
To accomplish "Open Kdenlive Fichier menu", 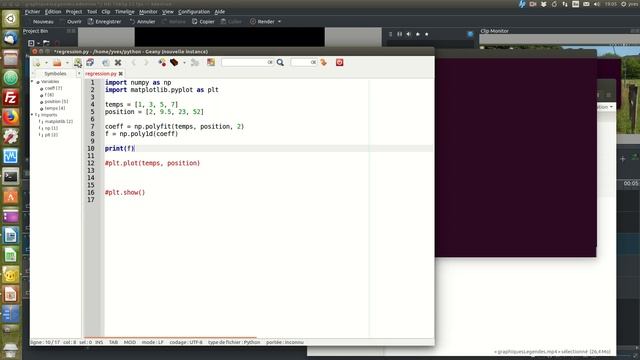I will (x=32, y=12).
